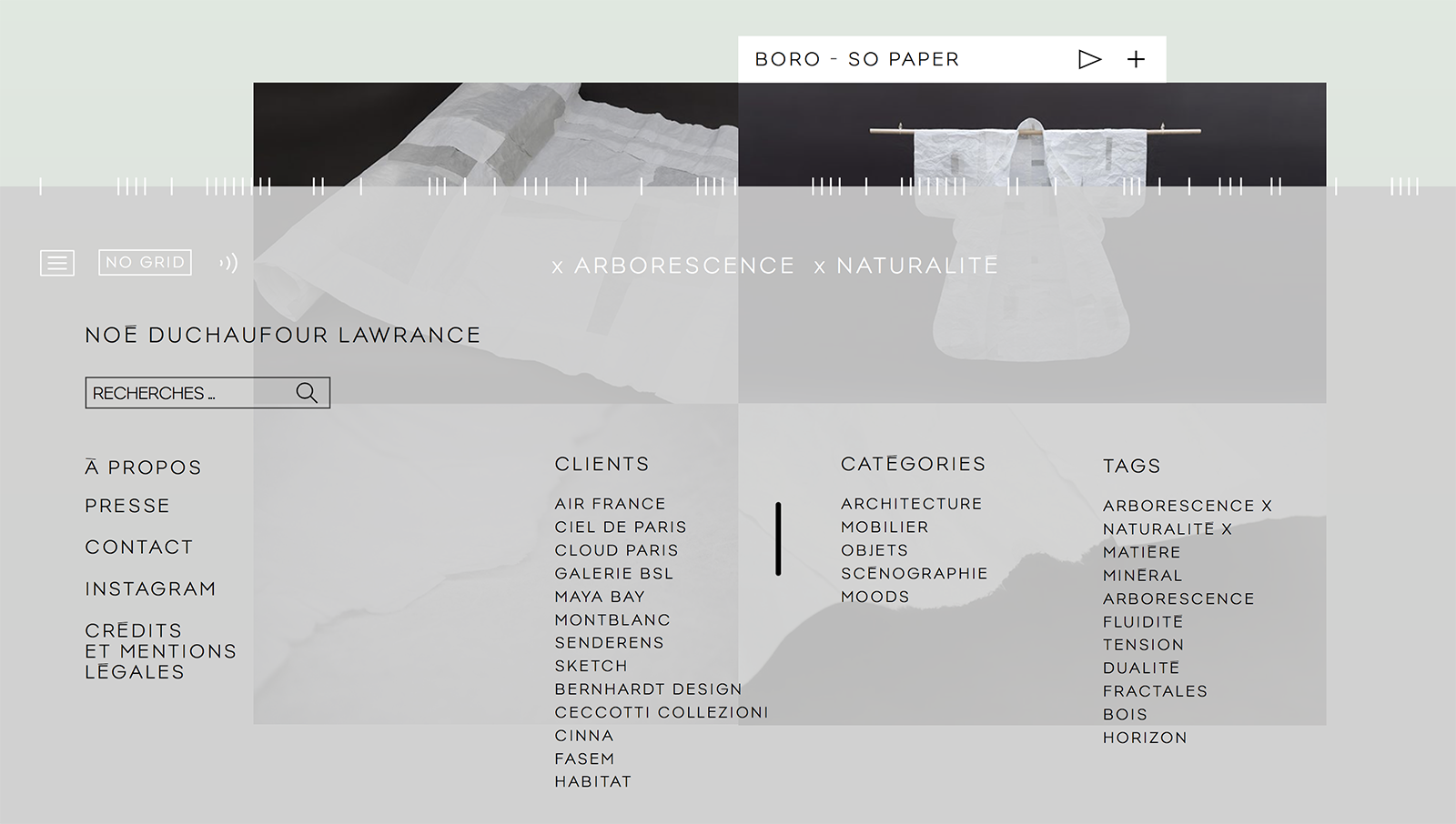This screenshot has width=1456, height=824.
Task: Open the CONTACT page
Action: [139, 547]
